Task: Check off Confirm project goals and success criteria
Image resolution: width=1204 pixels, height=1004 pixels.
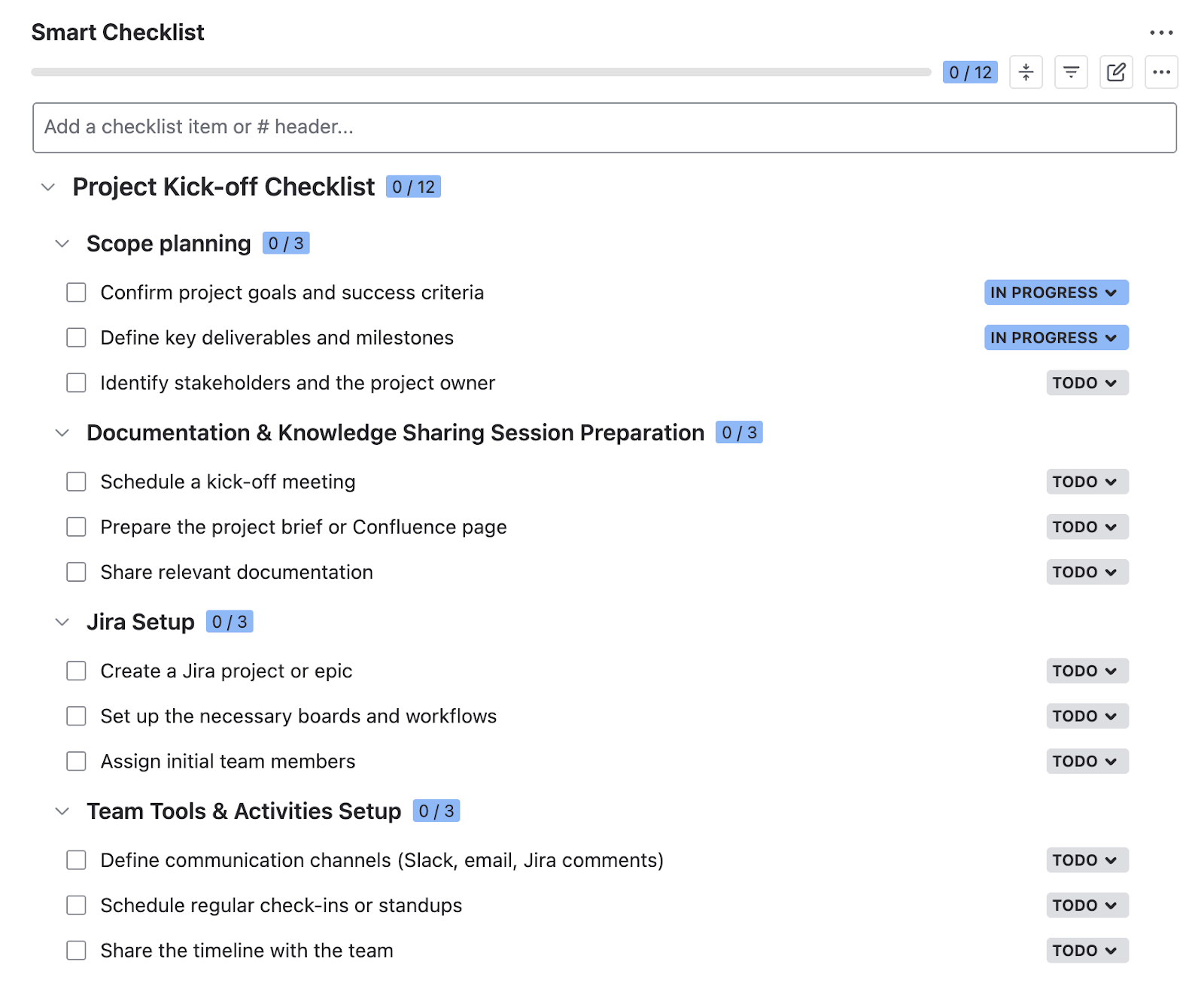Action: tap(76, 292)
